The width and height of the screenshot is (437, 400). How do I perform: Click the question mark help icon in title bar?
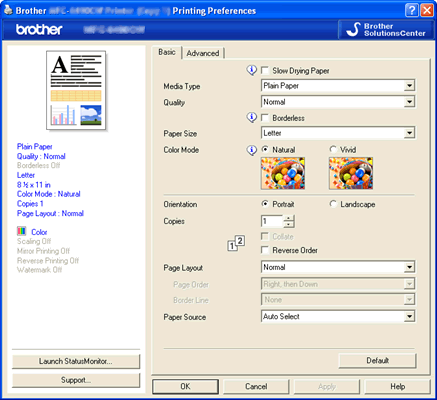pyautogui.click(x=412, y=11)
